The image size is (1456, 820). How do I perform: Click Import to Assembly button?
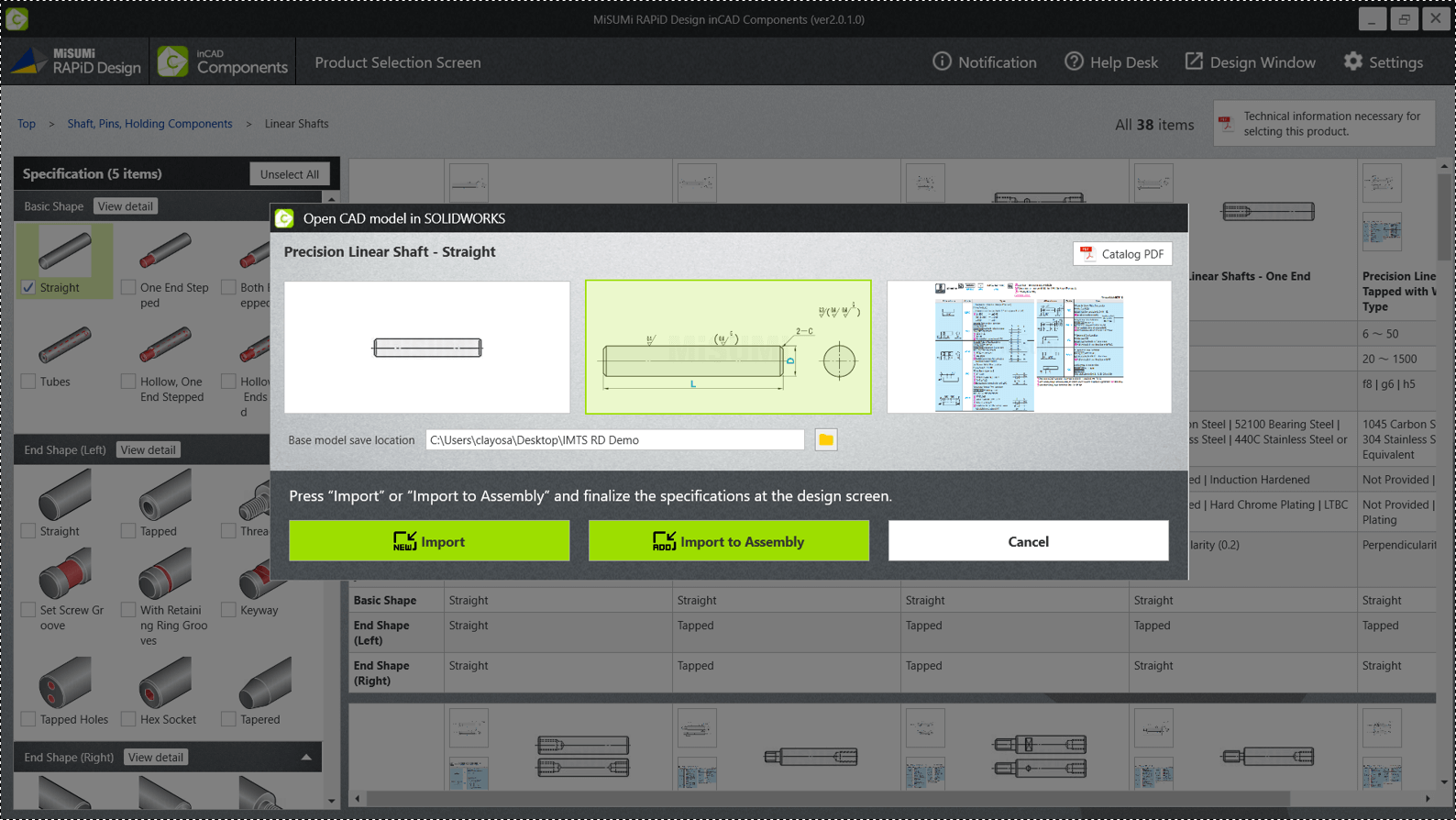coord(729,541)
